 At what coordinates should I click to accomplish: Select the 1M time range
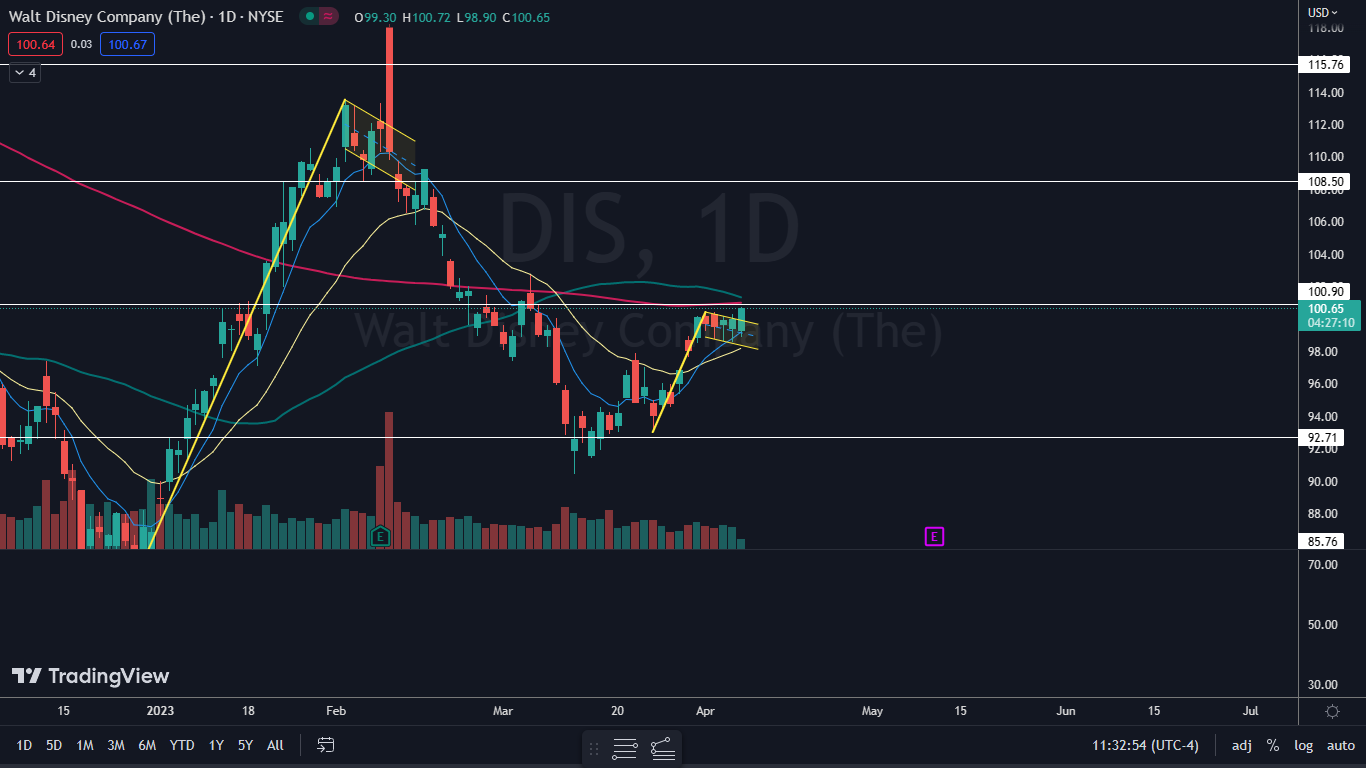click(85, 745)
